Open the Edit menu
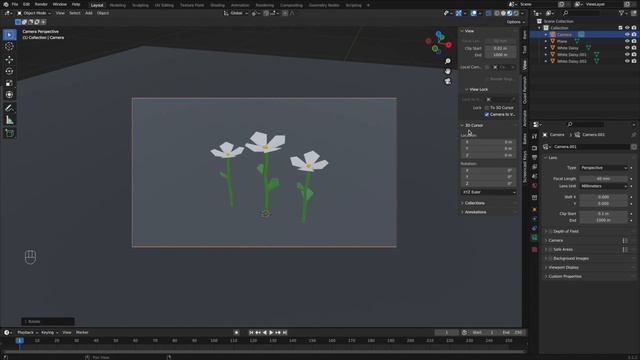 click(x=26, y=4)
